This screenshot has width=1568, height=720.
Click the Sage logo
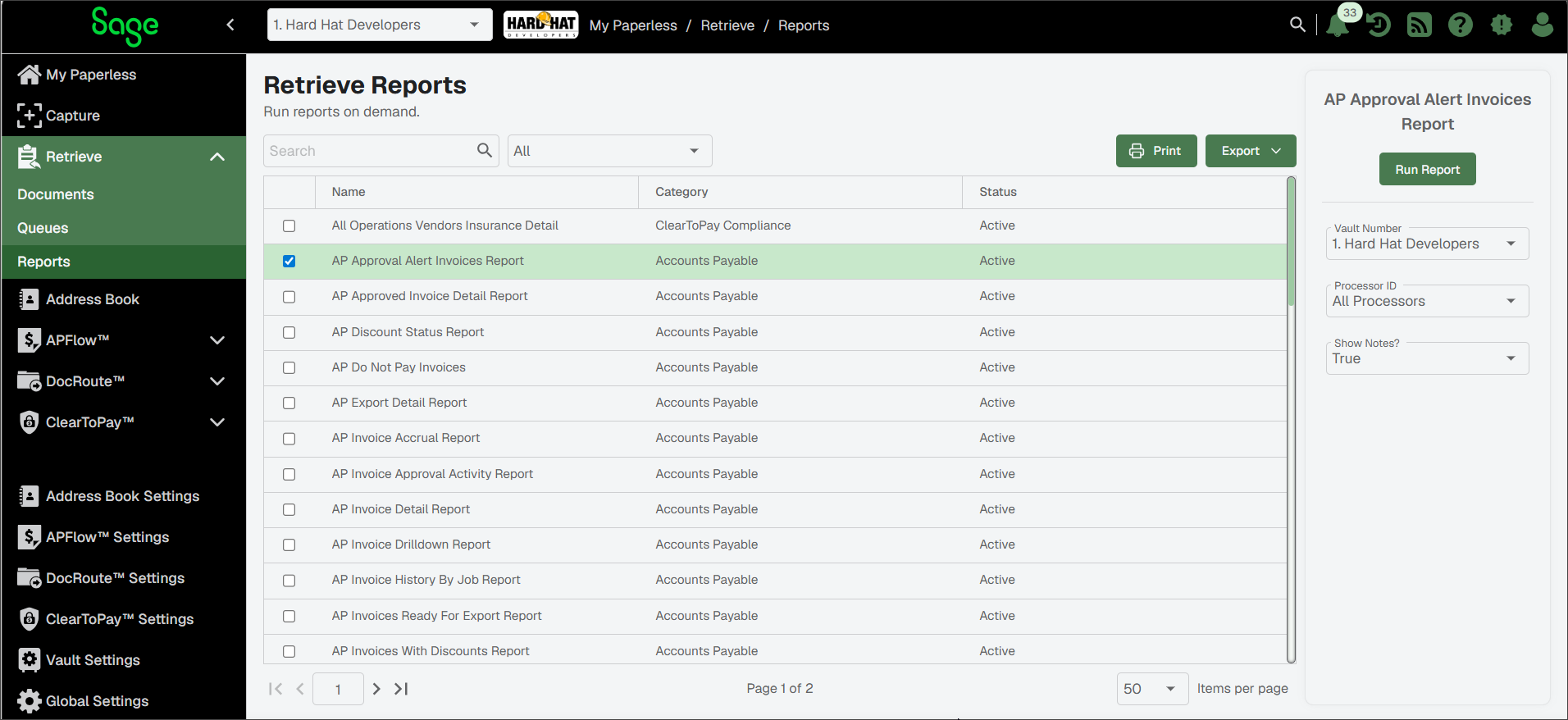(125, 26)
